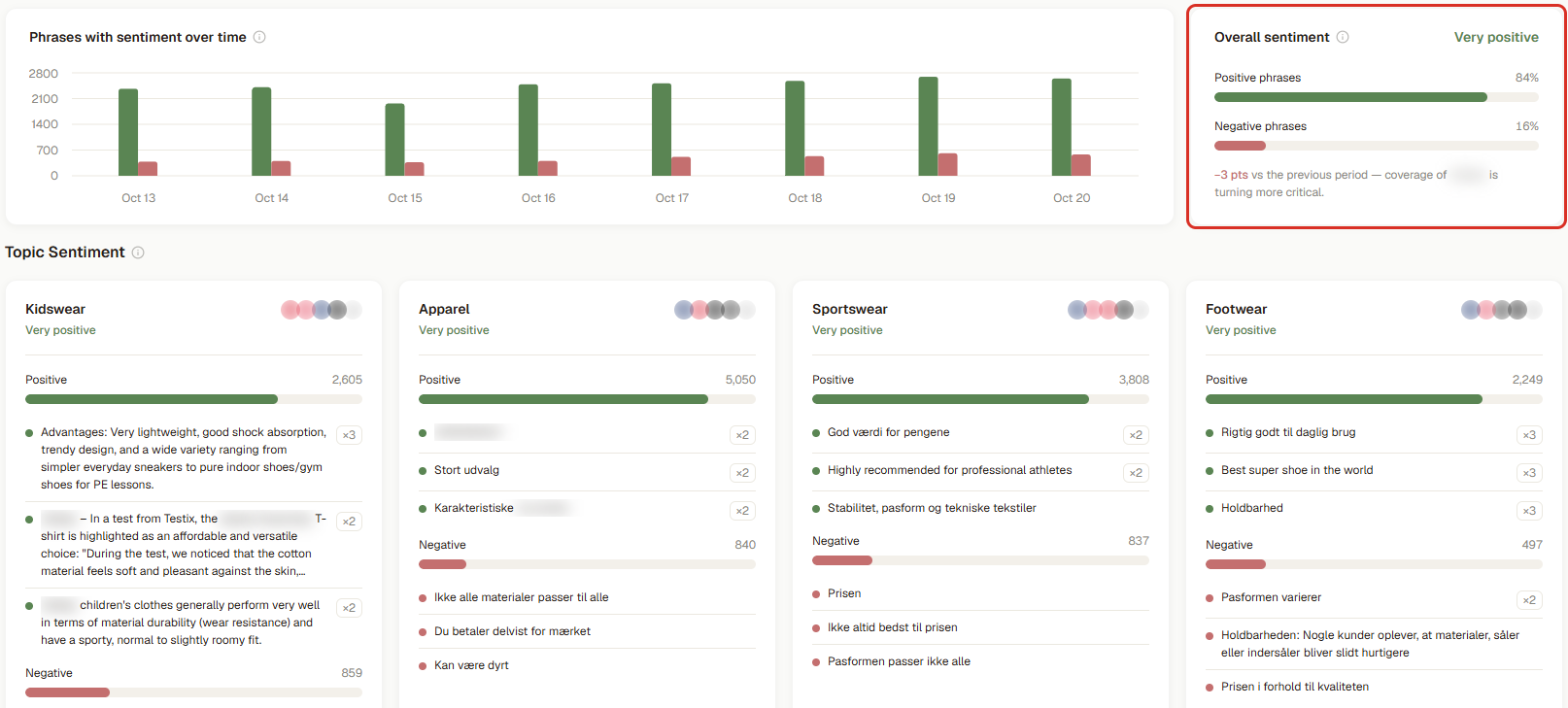Select the Oct 17 negative red bar
Image resolution: width=1568 pixels, height=708 pixels.
(x=681, y=166)
